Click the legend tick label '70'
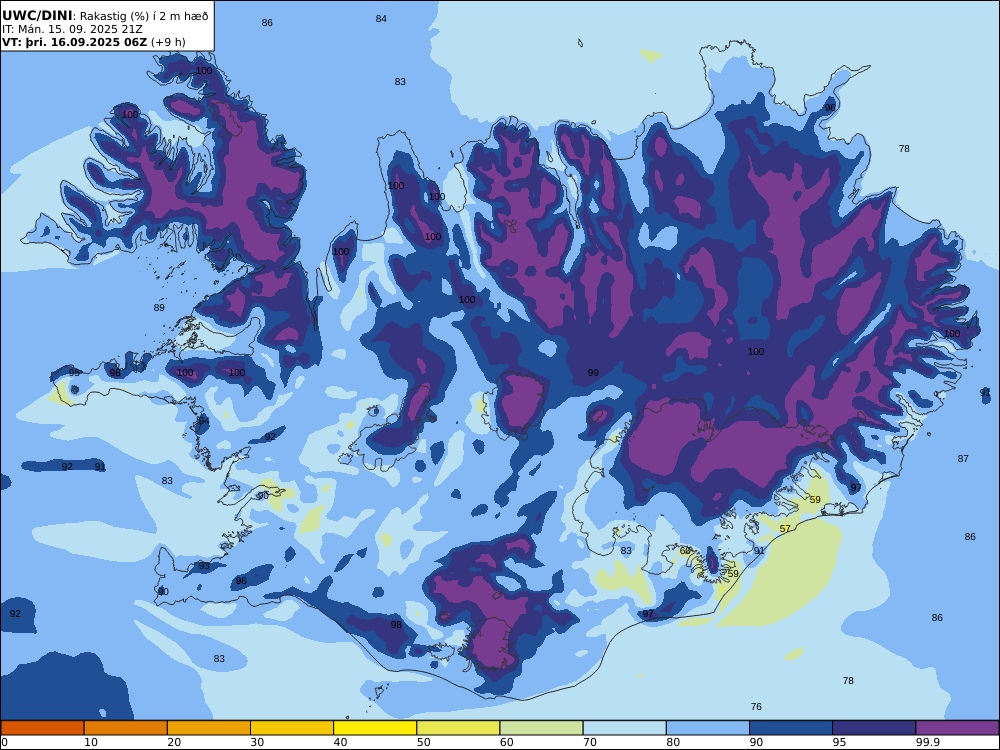1000x750 pixels. click(x=590, y=742)
